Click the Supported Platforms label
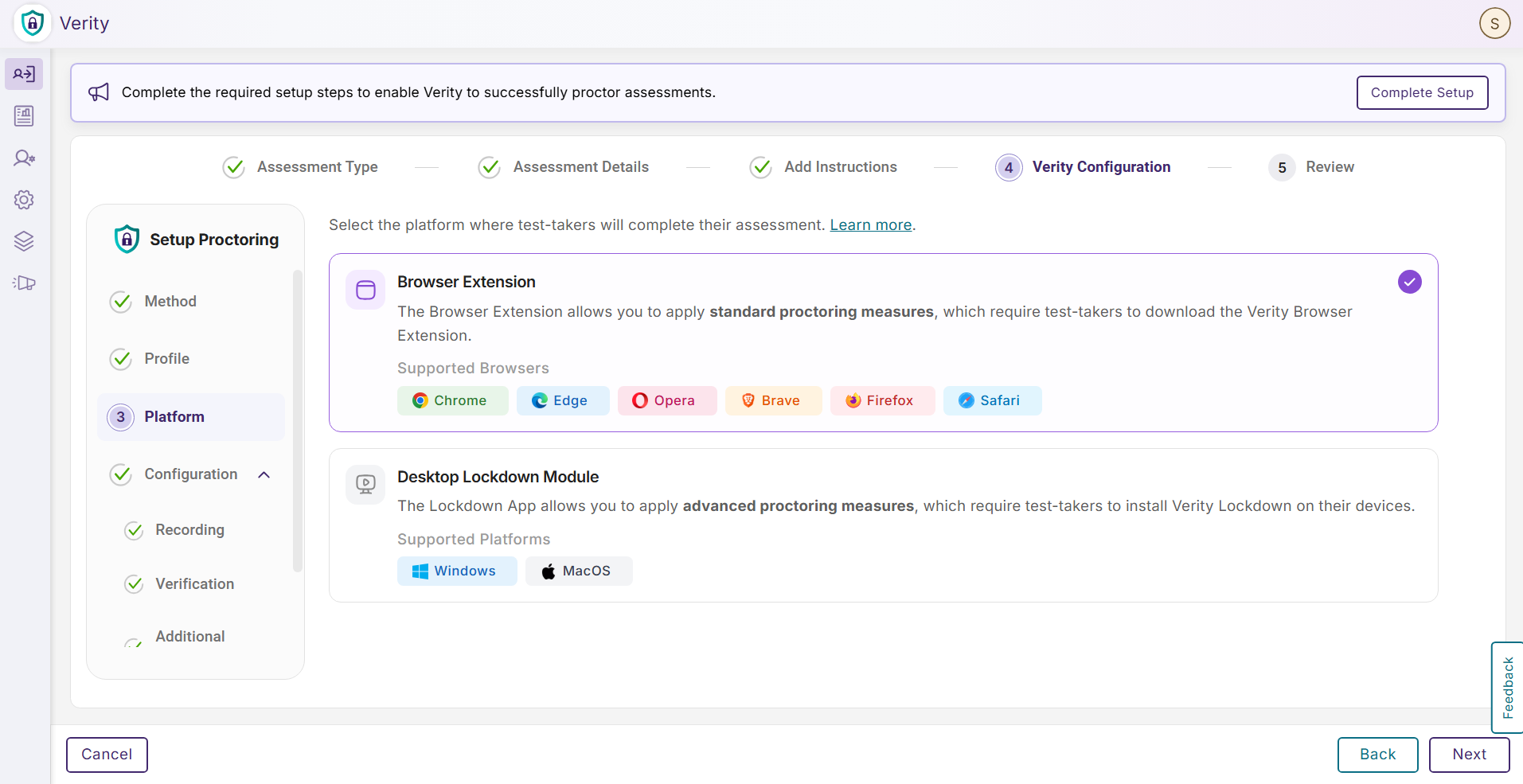Screen dimensions: 1523x784 pos(474,540)
